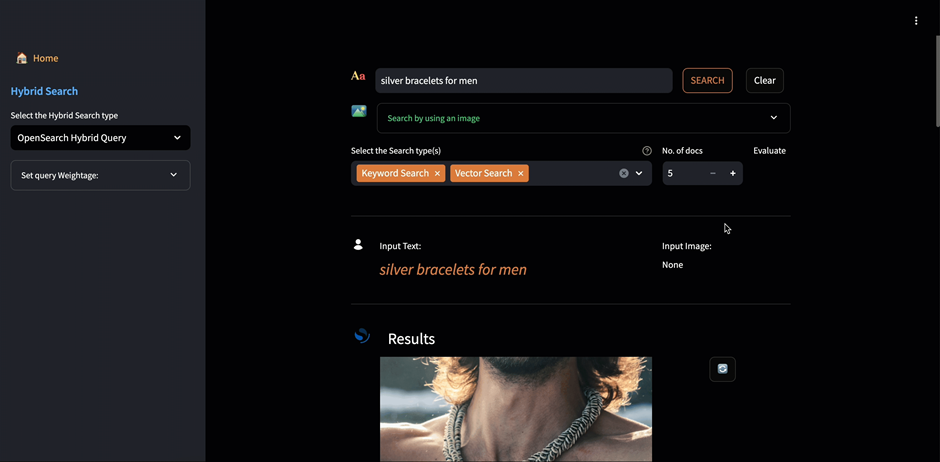Go to the Home link
The image size is (940, 462).
tap(46, 58)
